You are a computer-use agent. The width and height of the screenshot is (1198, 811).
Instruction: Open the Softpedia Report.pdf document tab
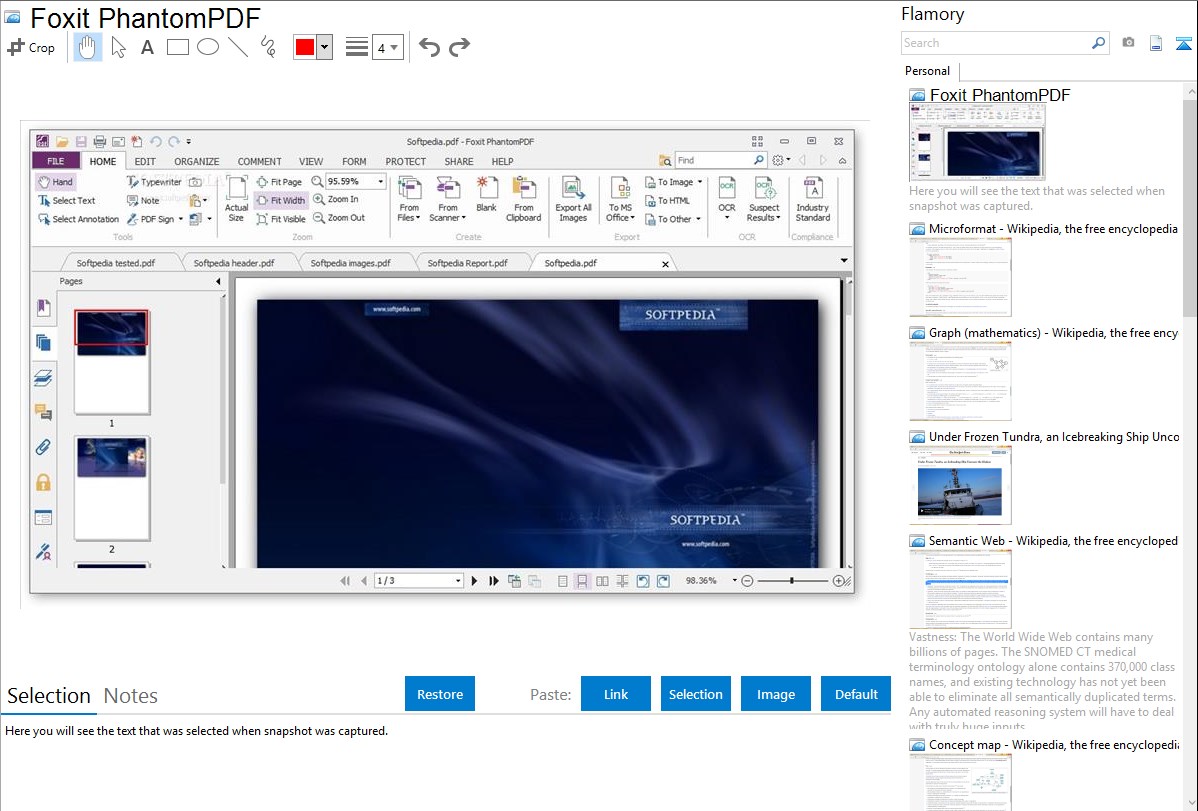(468, 263)
